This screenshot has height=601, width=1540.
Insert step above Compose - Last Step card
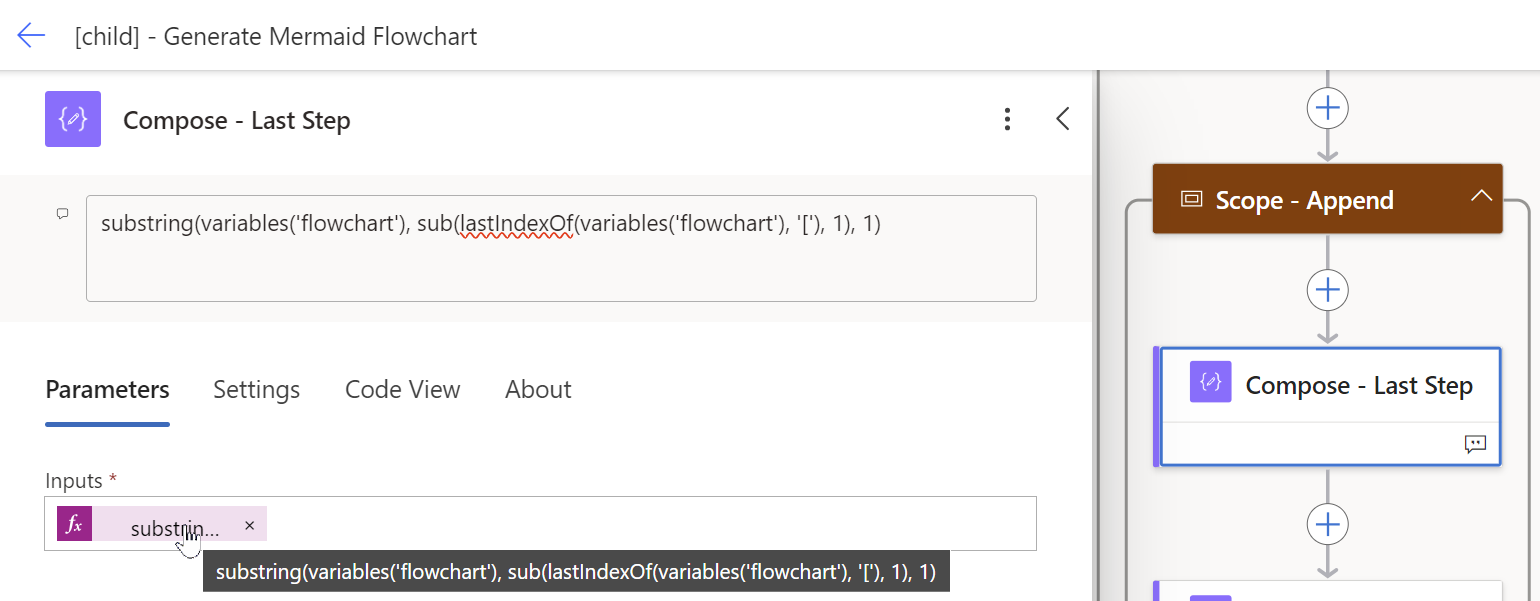coord(1327,290)
